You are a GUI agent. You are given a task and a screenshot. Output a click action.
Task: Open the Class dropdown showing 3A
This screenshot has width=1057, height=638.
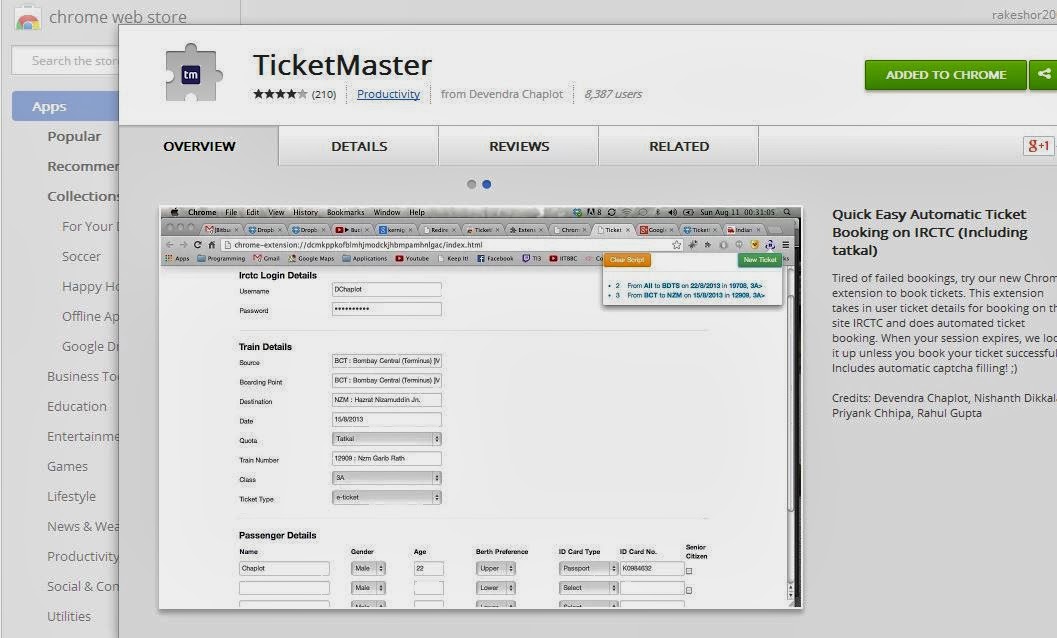387,478
